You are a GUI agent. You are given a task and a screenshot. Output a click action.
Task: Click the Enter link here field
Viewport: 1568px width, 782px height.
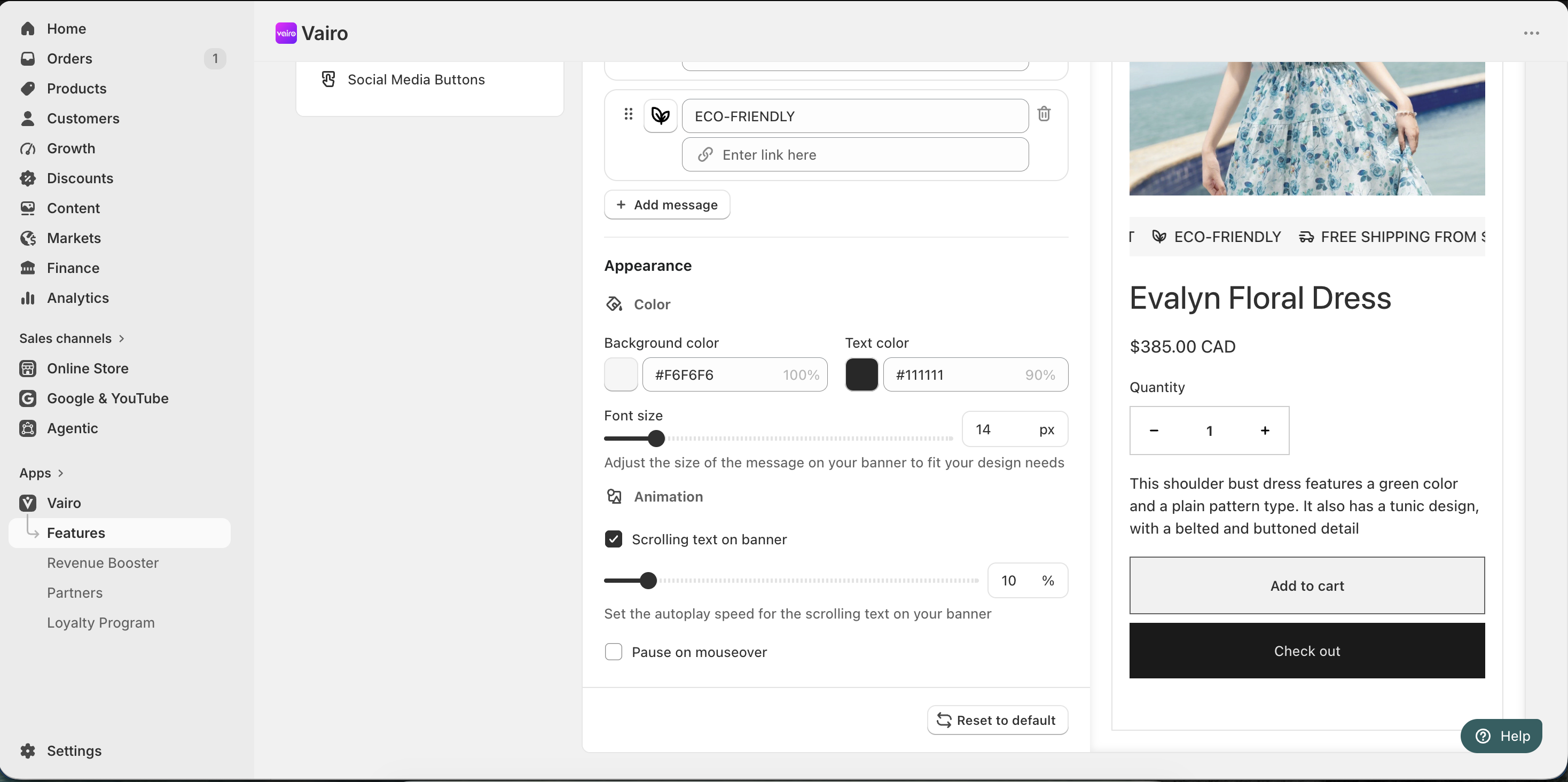pyautogui.click(x=854, y=155)
